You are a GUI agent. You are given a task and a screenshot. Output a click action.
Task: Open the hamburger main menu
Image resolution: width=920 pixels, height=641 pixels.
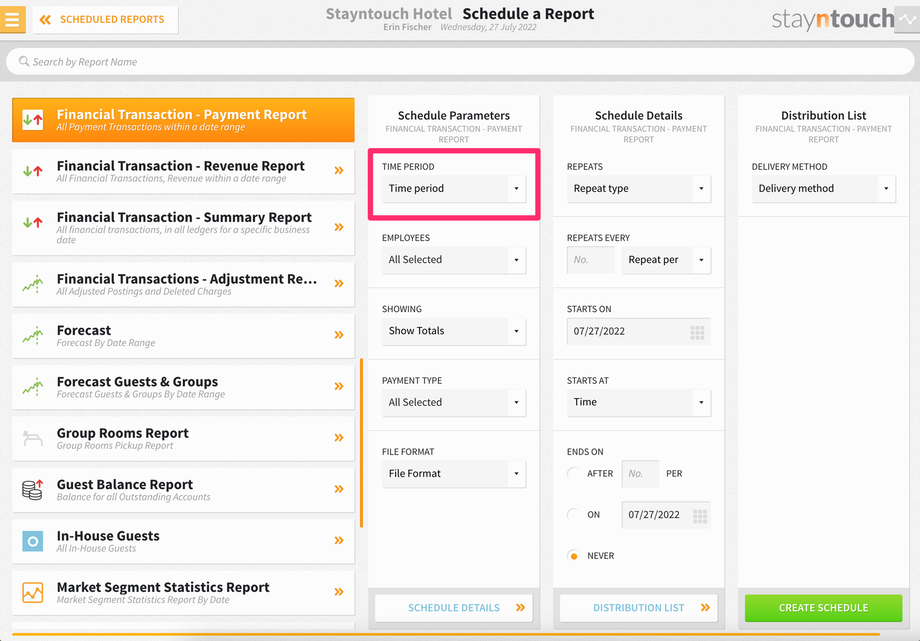tap(12, 19)
